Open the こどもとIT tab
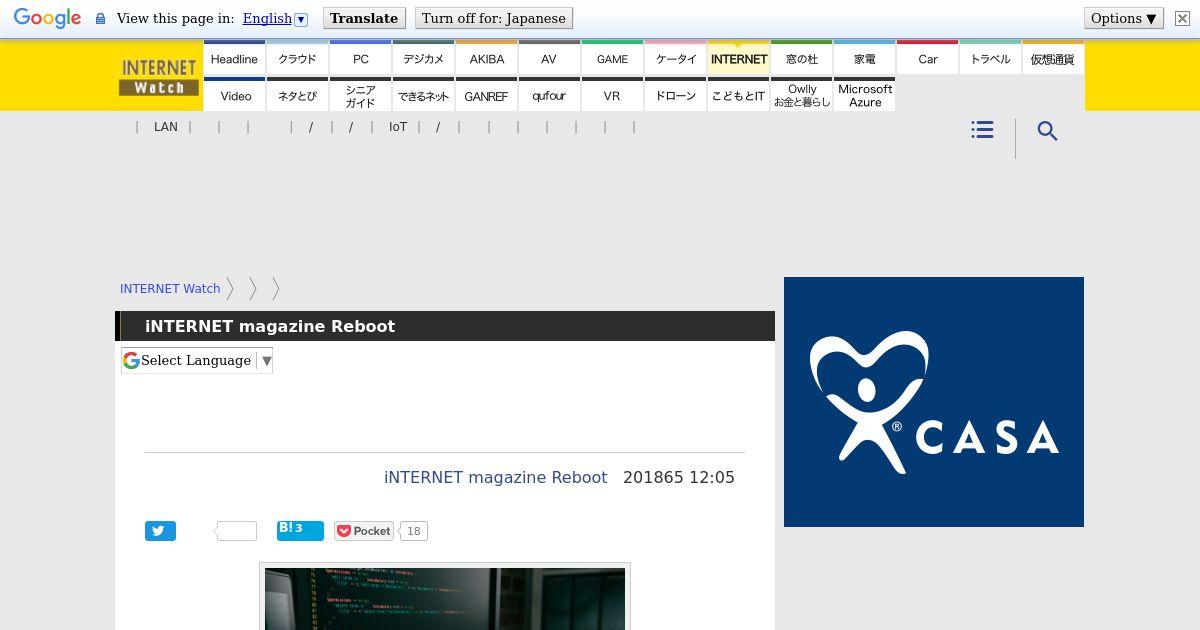This screenshot has height=630, width=1200. (x=739, y=95)
